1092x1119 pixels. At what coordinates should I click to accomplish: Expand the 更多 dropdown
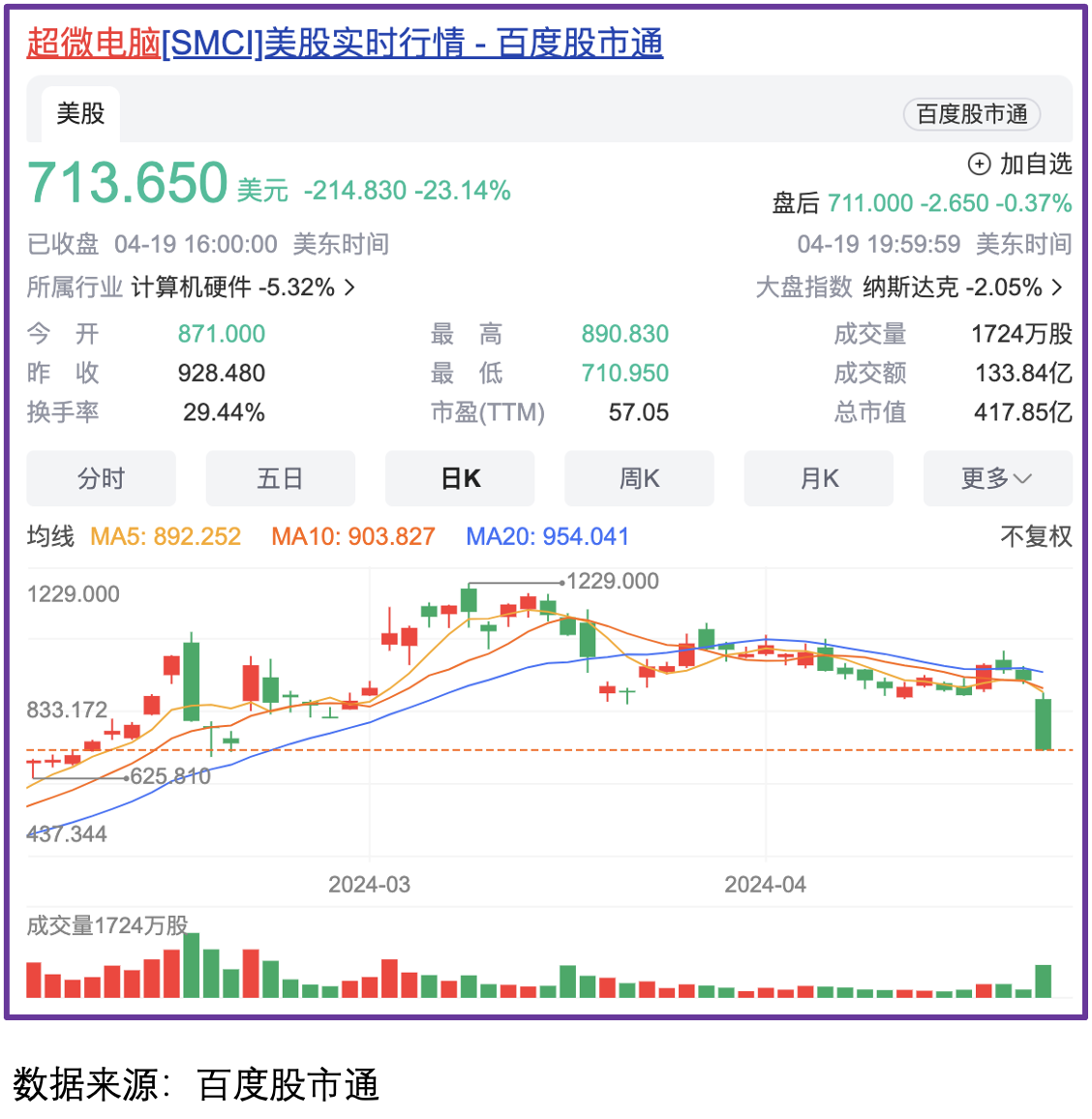tap(998, 478)
